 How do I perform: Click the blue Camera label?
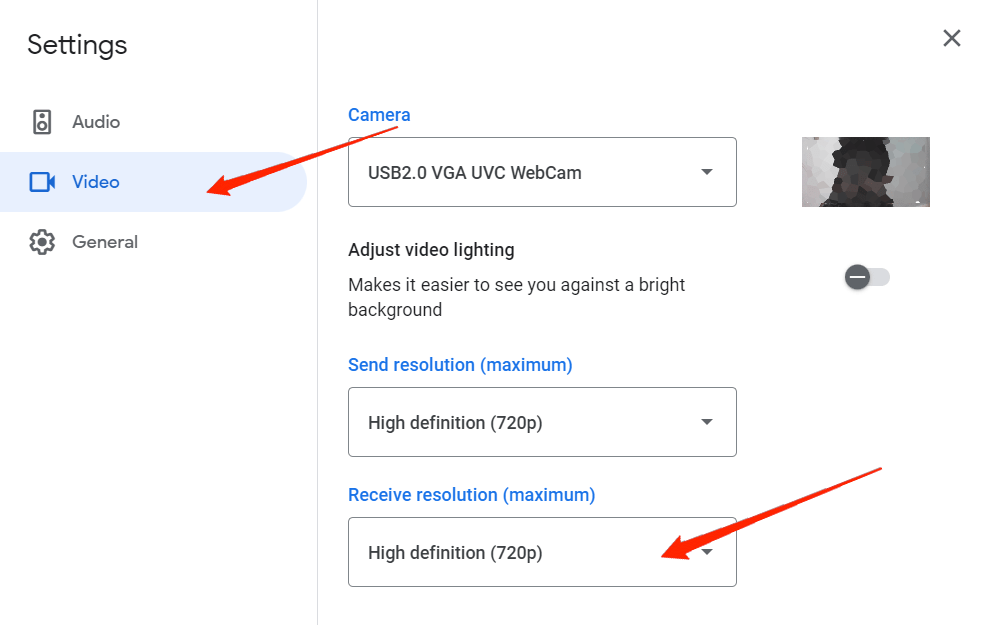[x=379, y=115]
